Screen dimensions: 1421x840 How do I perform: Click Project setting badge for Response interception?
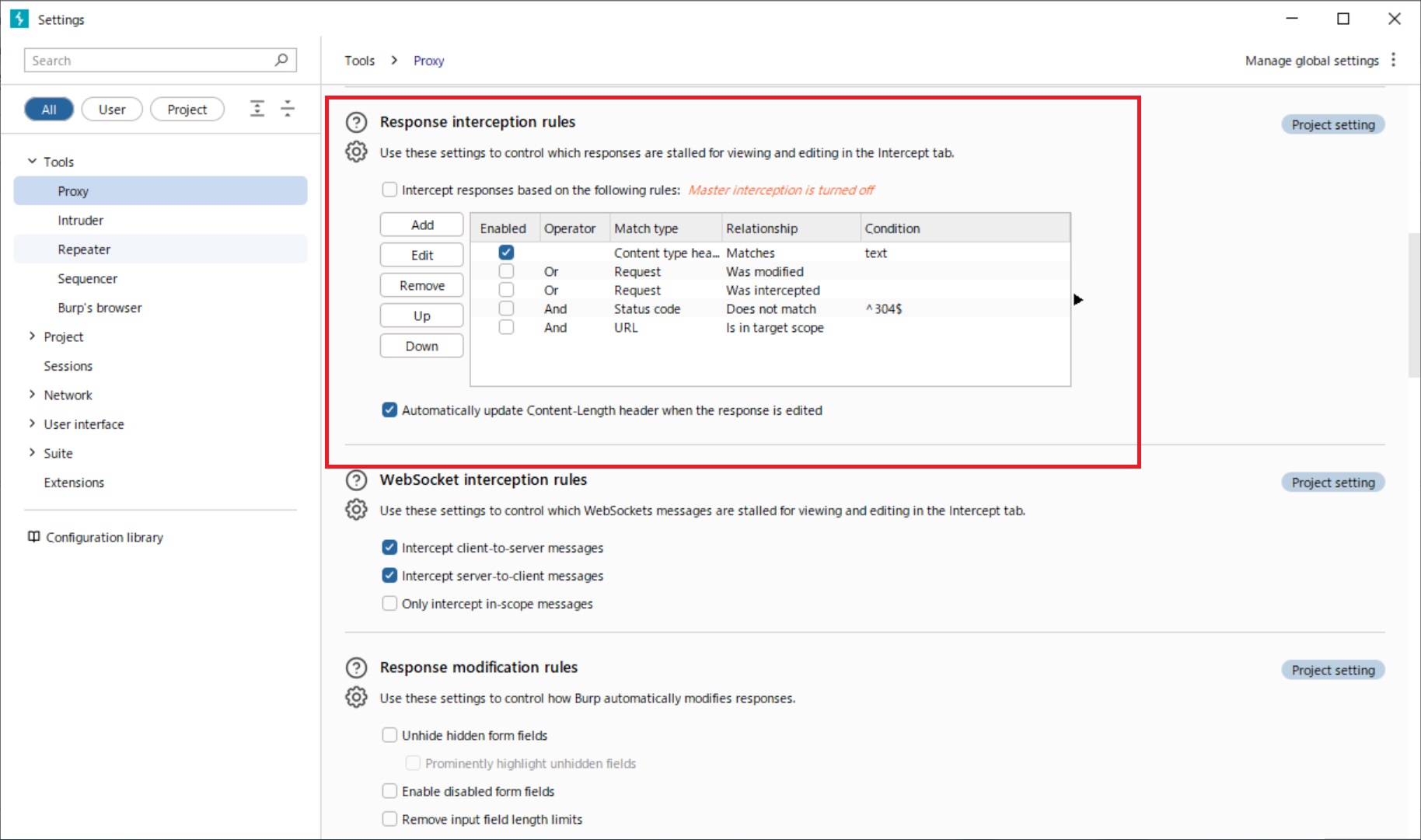1333,124
